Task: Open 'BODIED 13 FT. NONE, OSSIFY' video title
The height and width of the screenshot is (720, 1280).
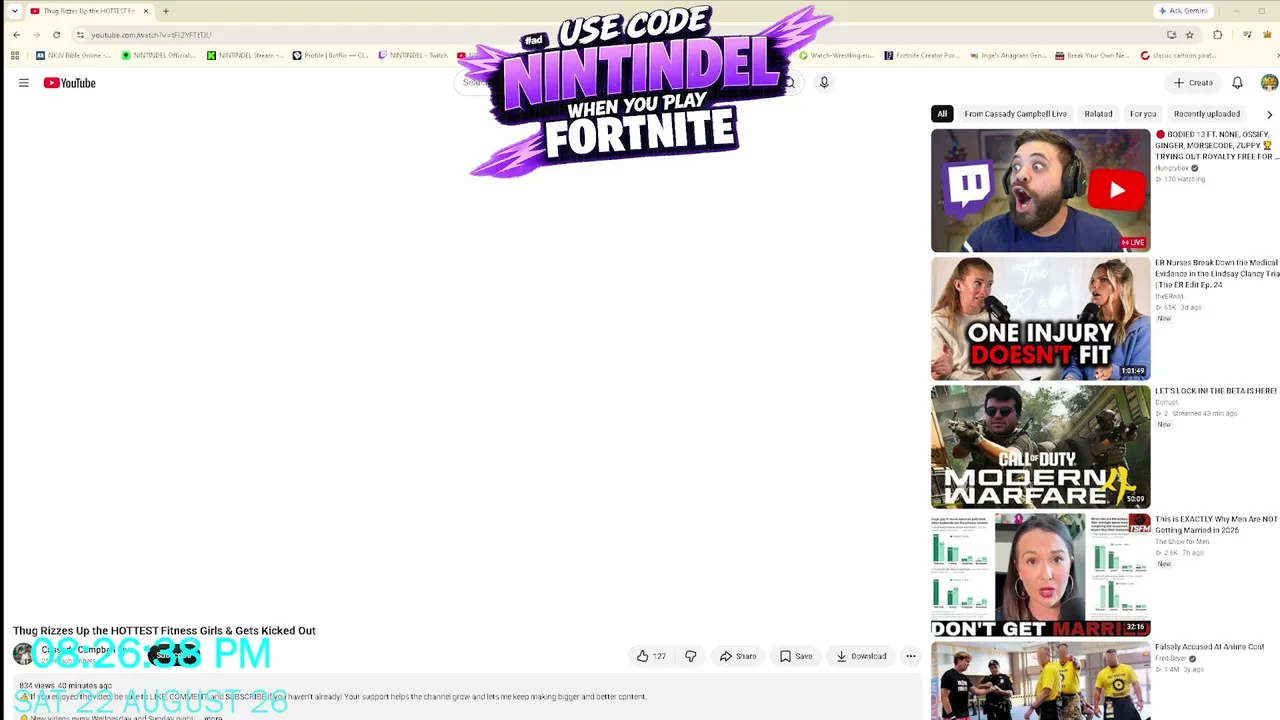Action: (1216, 146)
